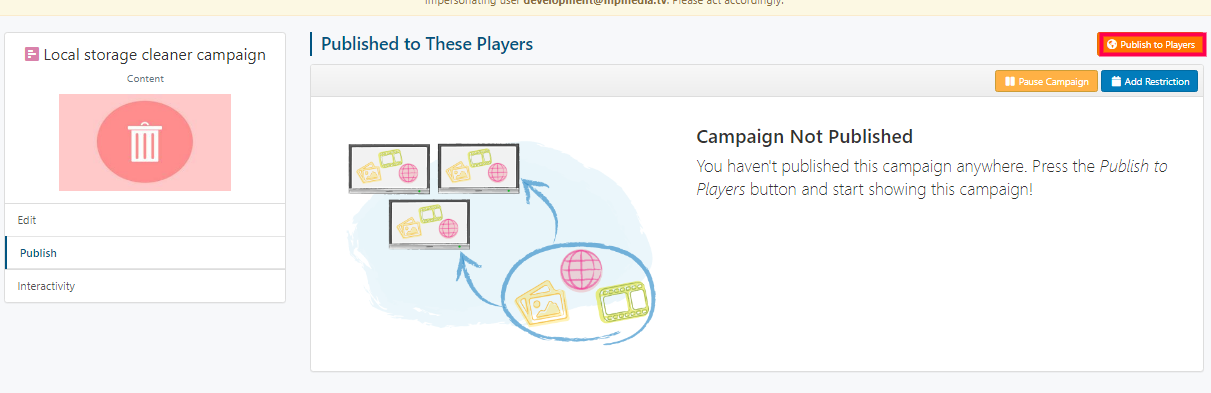The width and height of the screenshot is (1211, 393).
Task: Open the Add Restriction dialog
Action: click(x=1149, y=81)
